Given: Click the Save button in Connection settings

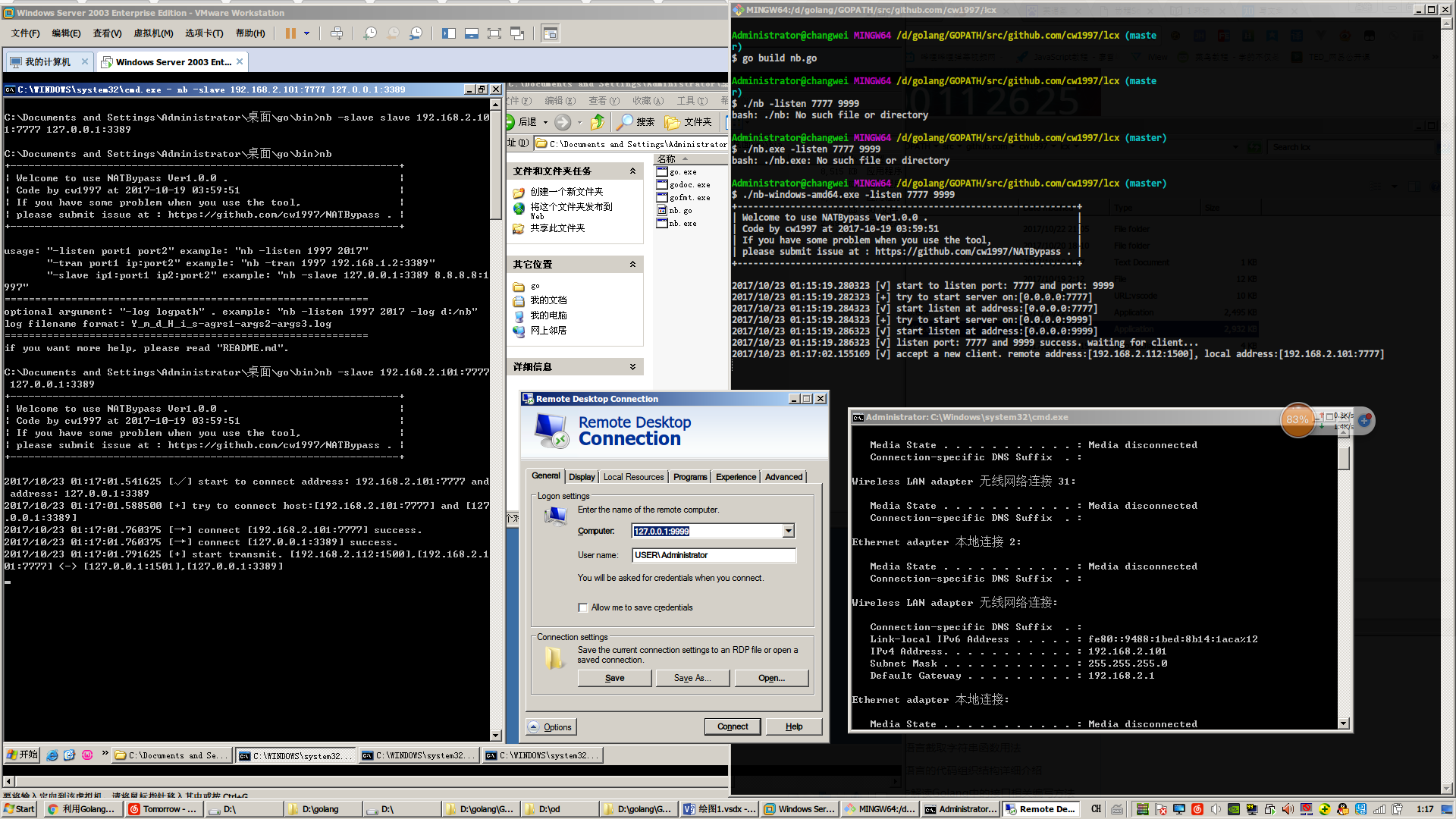Looking at the screenshot, I should click(614, 678).
